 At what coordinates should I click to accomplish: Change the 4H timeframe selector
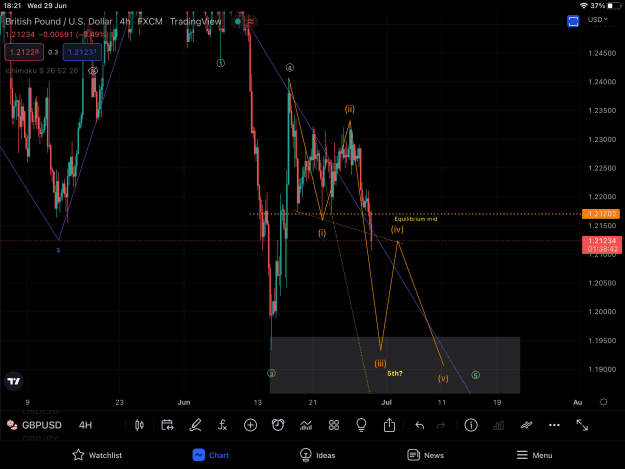click(85, 425)
